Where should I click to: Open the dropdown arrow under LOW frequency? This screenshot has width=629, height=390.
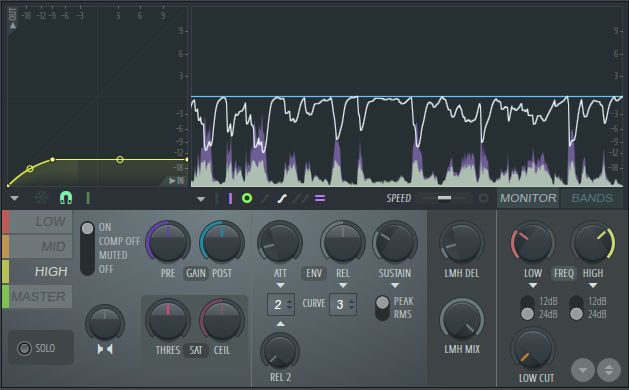533,285
